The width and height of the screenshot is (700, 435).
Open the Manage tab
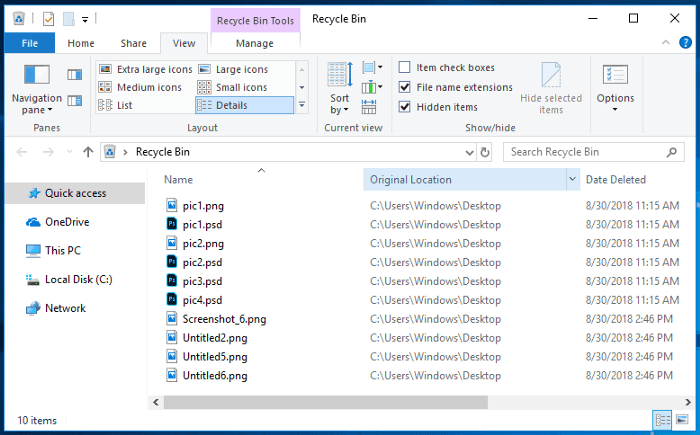pos(254,43)
